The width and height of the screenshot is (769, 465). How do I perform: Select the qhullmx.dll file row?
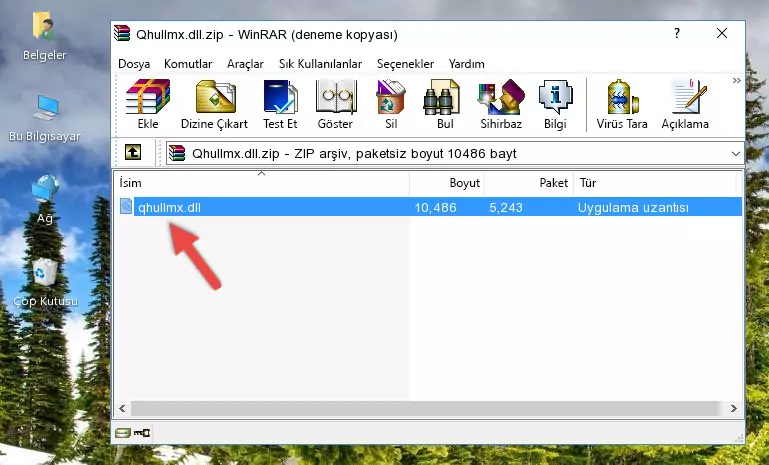click(x=429, y=207)
